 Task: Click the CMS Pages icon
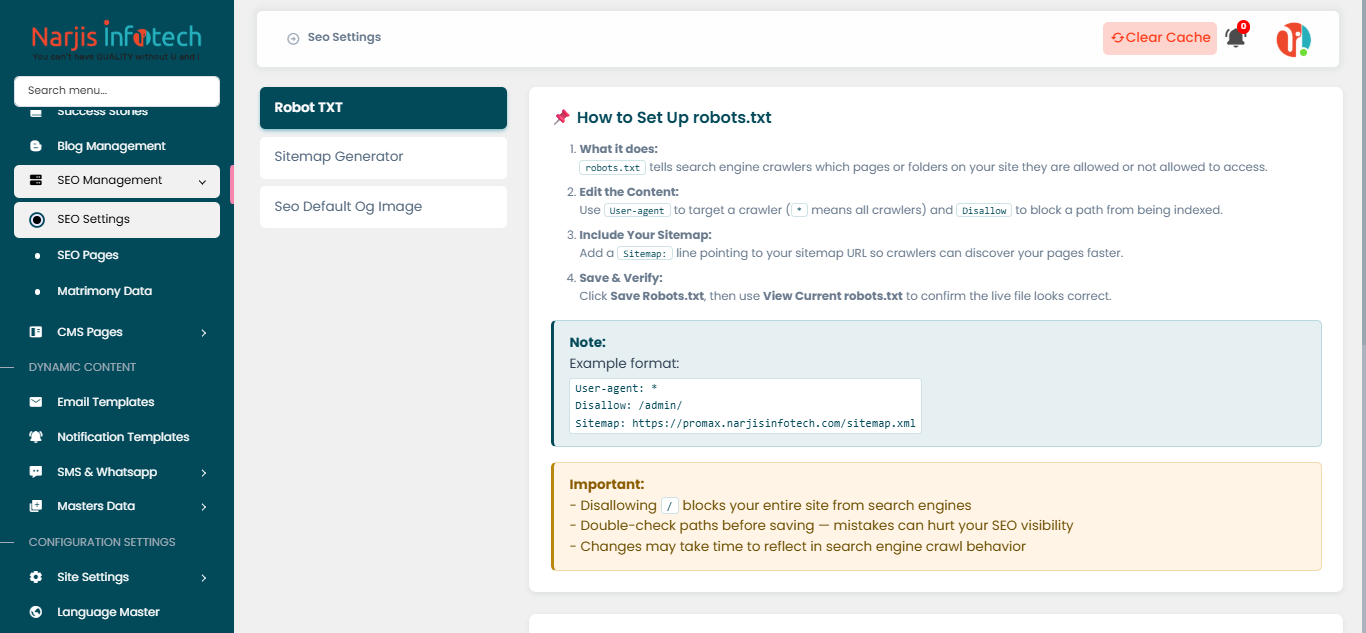(36, 332)
